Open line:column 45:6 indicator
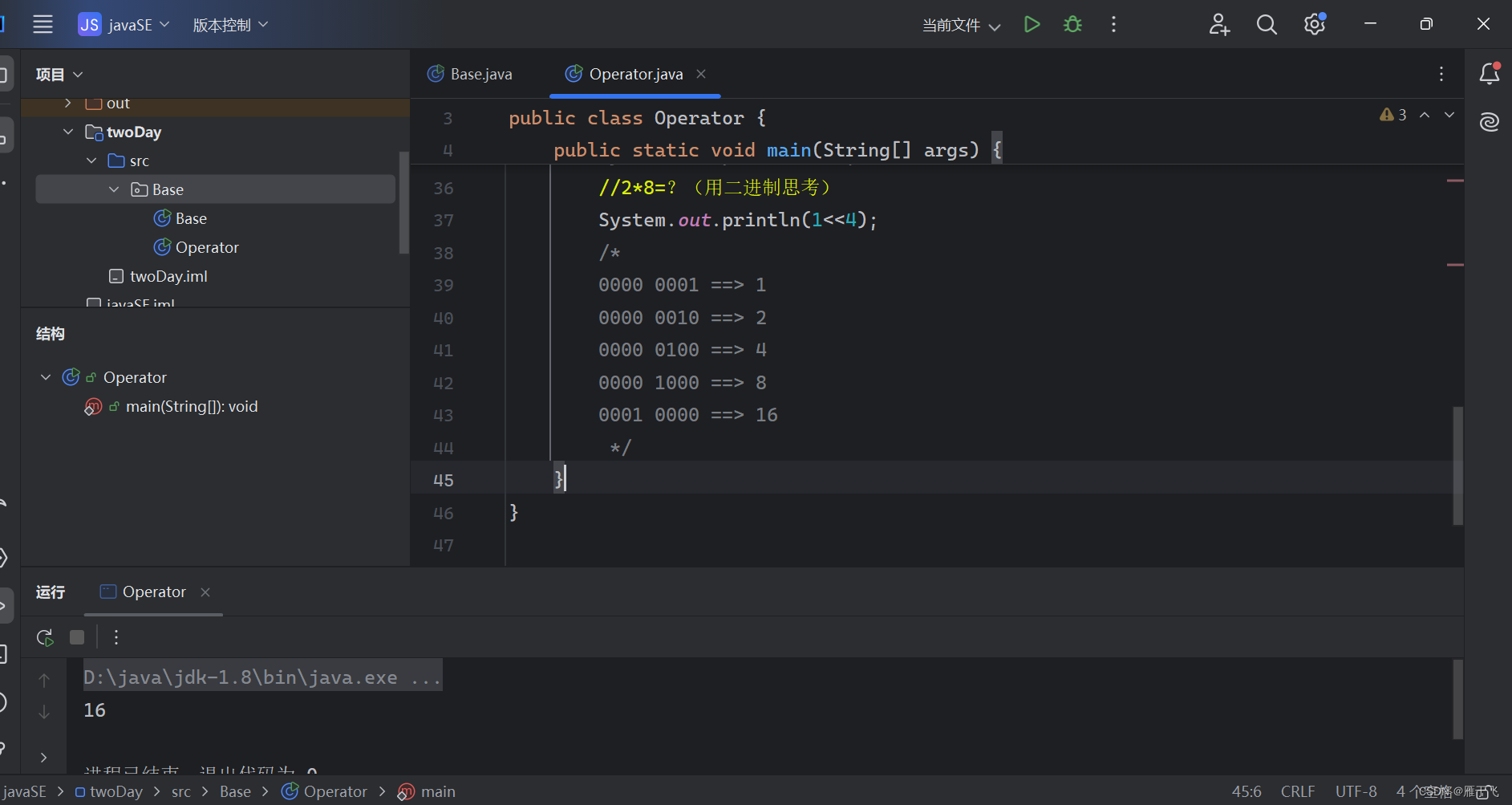This screenshot has height=805, width=1512. pos(1246,791)
